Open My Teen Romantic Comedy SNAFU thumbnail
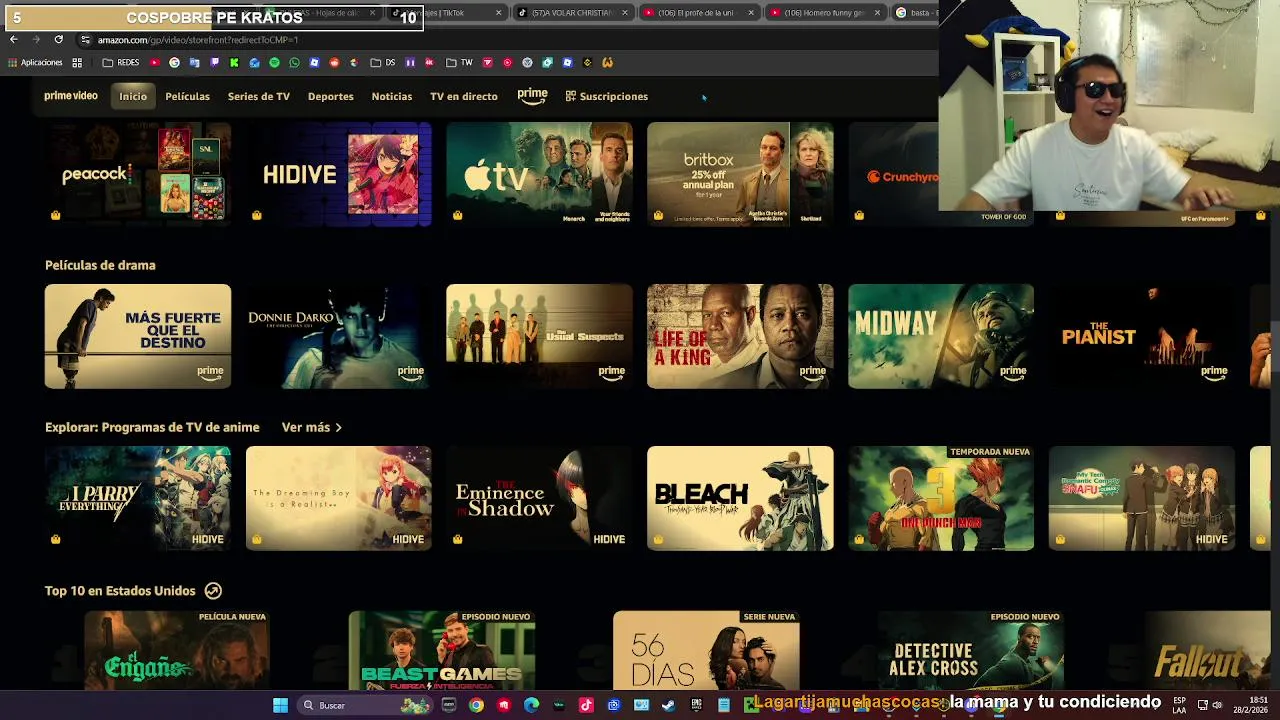 click(x=1142, y=498)
